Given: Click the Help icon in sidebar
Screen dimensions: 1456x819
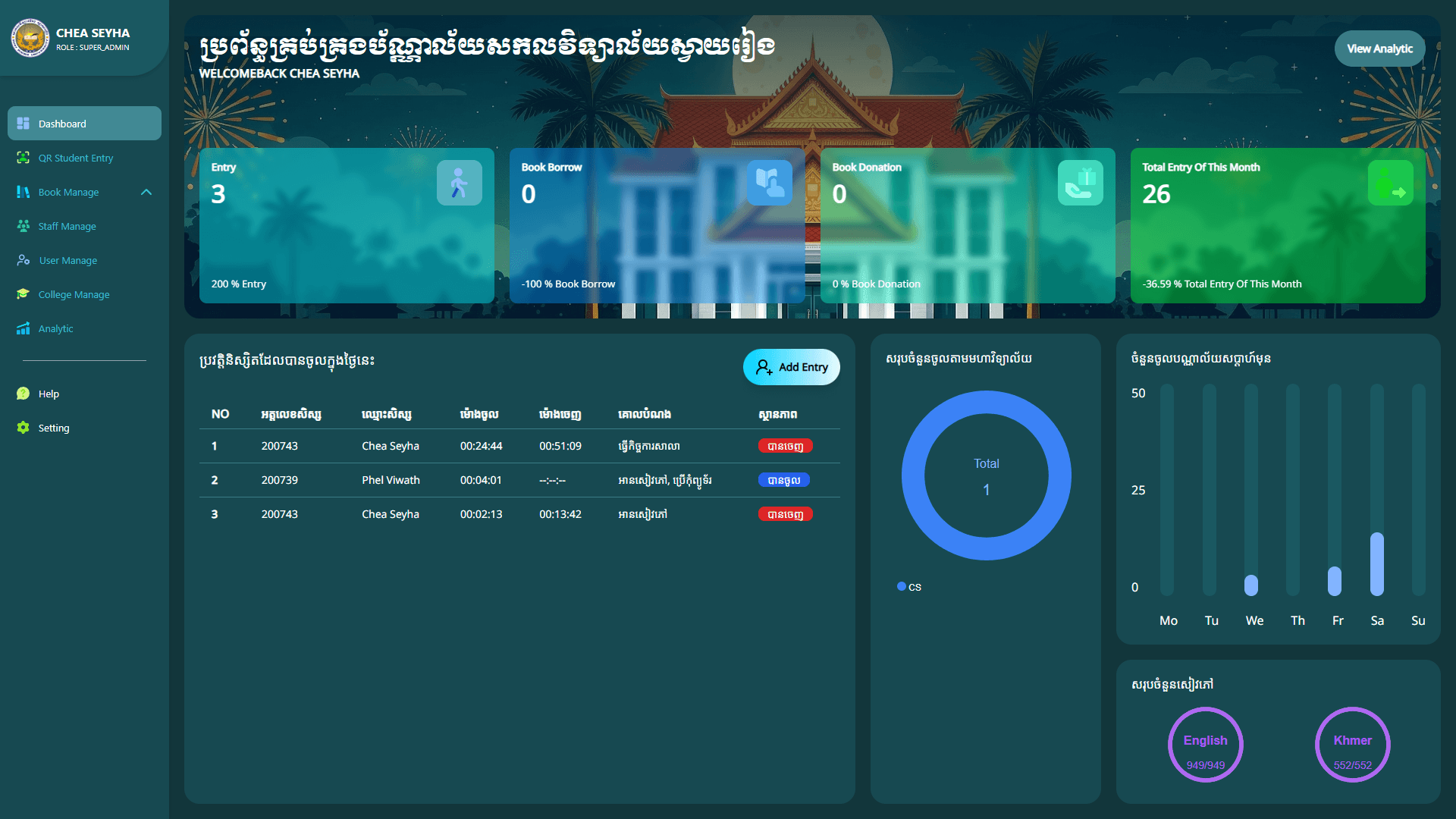Looking at the screenshot, I should click(x=23, y=394).
